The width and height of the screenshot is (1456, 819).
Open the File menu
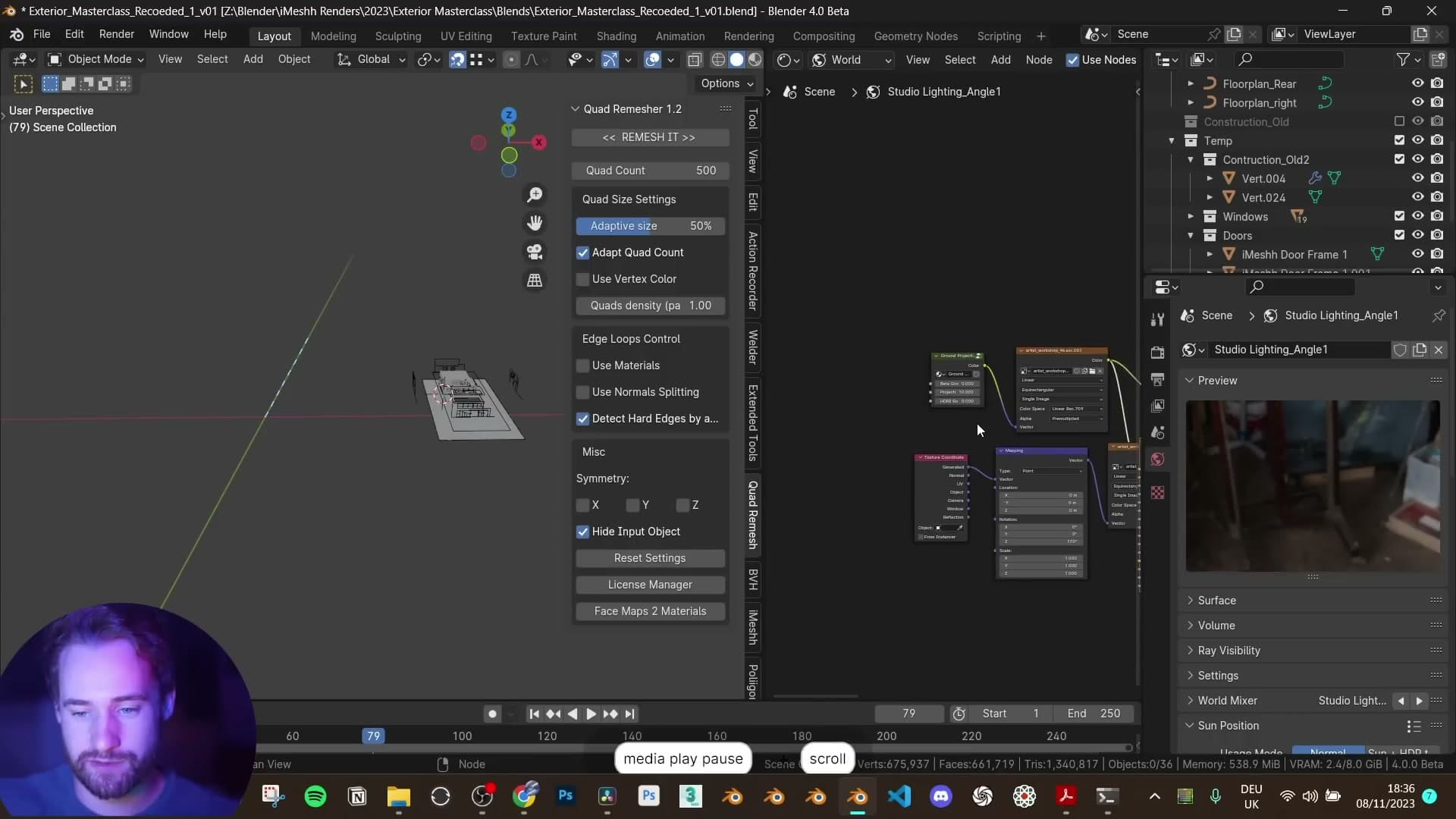click(x=42, y=34)
